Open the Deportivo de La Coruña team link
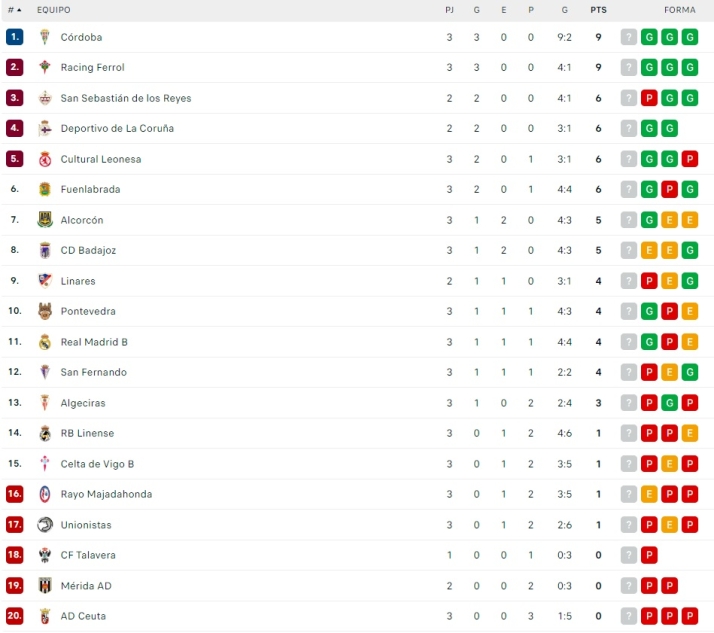This screenshot has height=633, width=714. [117, 129]
